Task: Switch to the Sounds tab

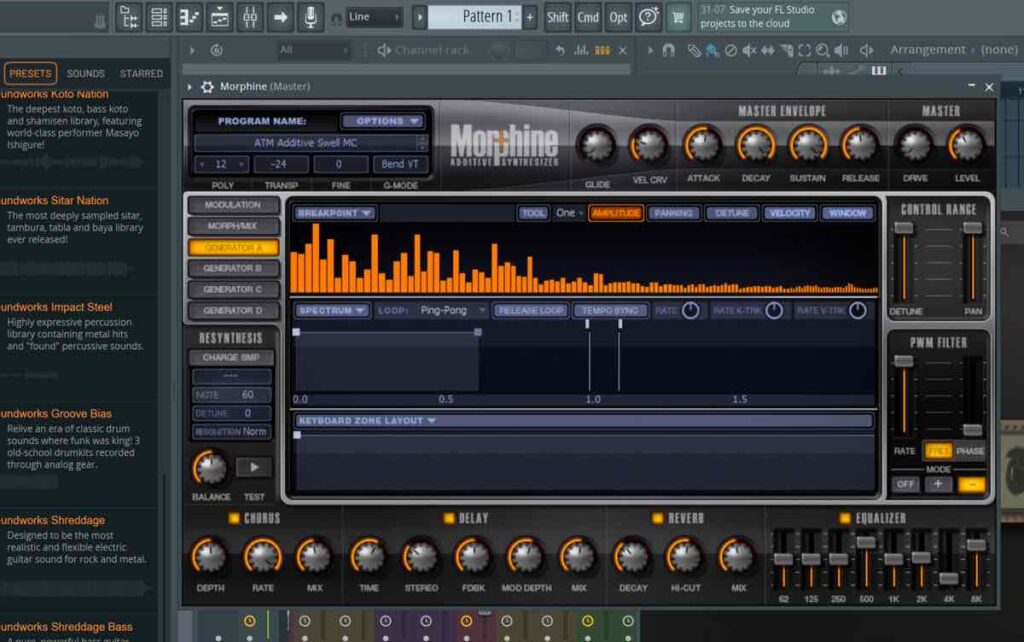Action: 86,74
